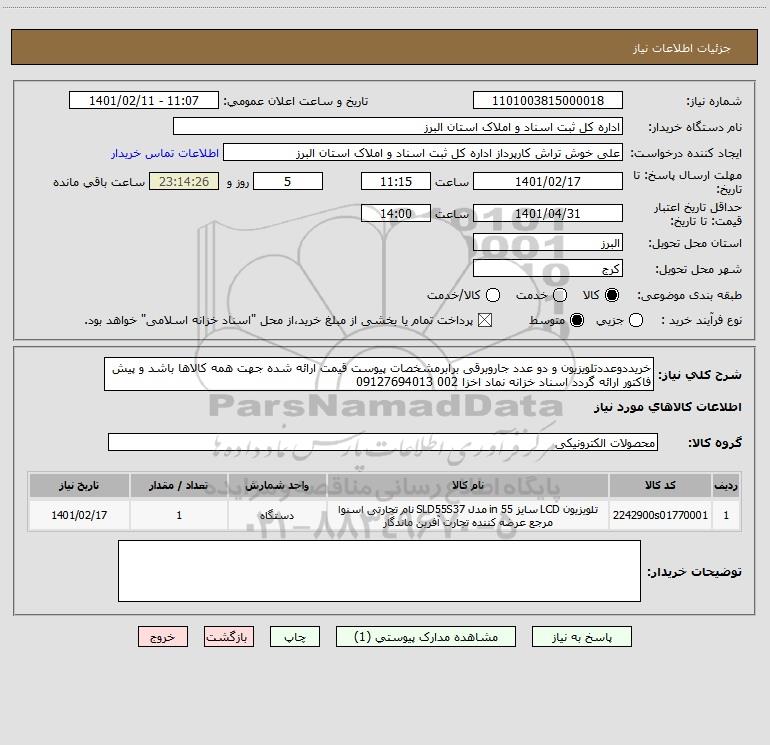Image resolution: width=770 pixels, height=745 pixels.
Task: Click the remaining days field showing 5
Action: 288,181
